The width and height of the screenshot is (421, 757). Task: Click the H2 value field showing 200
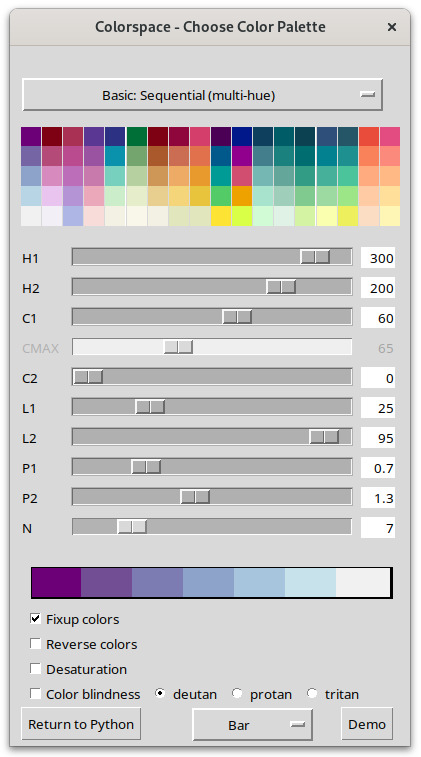378,288
